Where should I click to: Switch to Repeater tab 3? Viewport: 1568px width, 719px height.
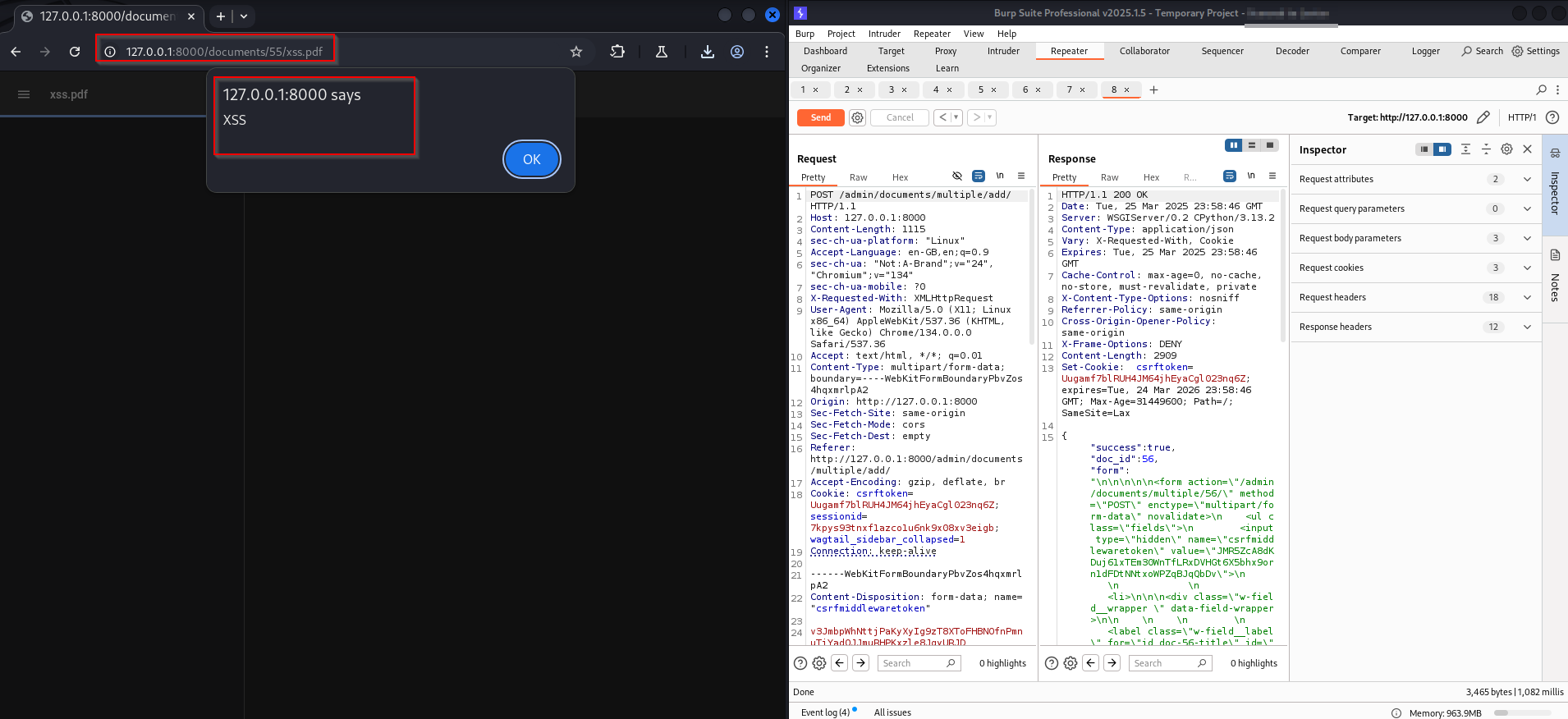click(897, 89)
